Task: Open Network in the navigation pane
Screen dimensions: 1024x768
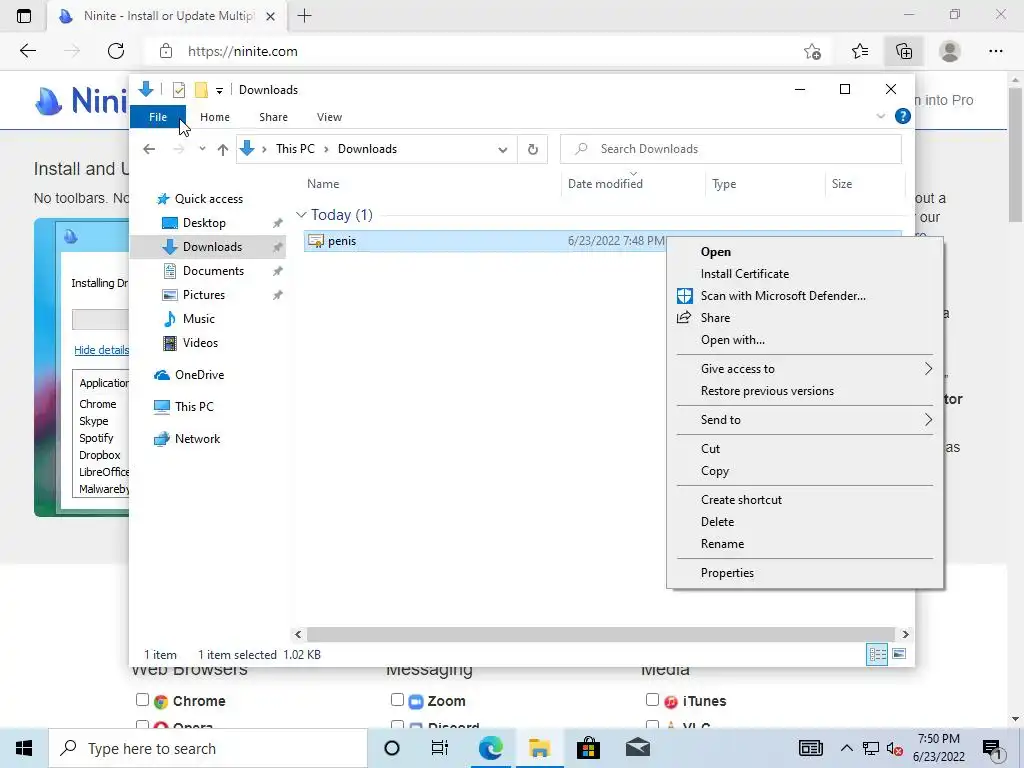Action: pyautogui.click(x=197, y=439)
